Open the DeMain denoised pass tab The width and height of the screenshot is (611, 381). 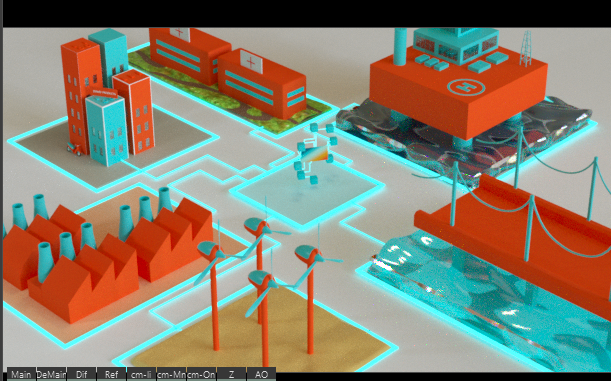(51, 374)
